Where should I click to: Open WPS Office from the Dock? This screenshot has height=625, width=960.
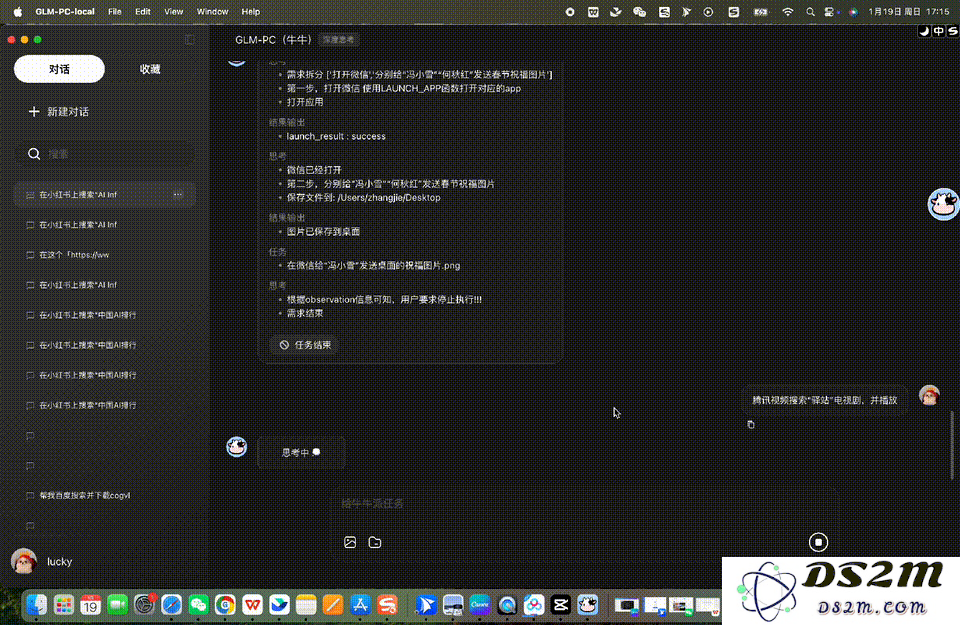pyautogui.click(x=252, y=605)
